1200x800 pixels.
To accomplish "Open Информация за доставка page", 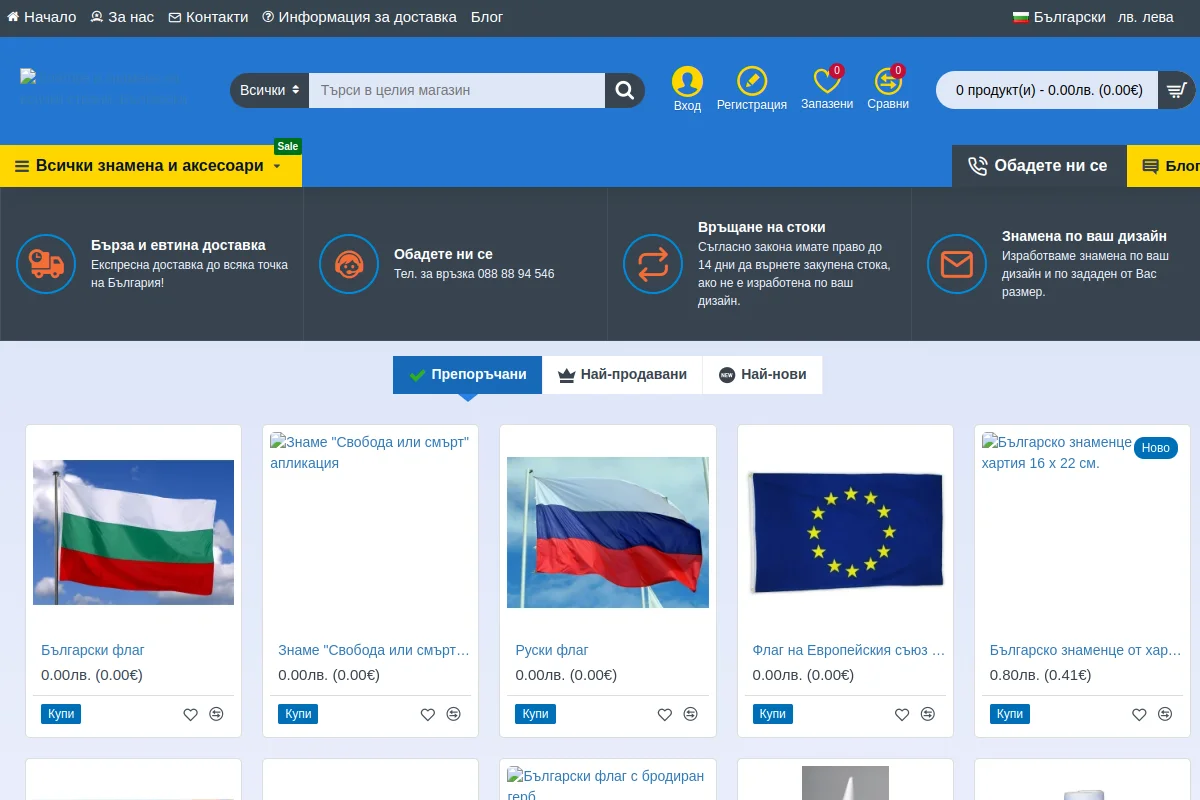I will point(359,17).
